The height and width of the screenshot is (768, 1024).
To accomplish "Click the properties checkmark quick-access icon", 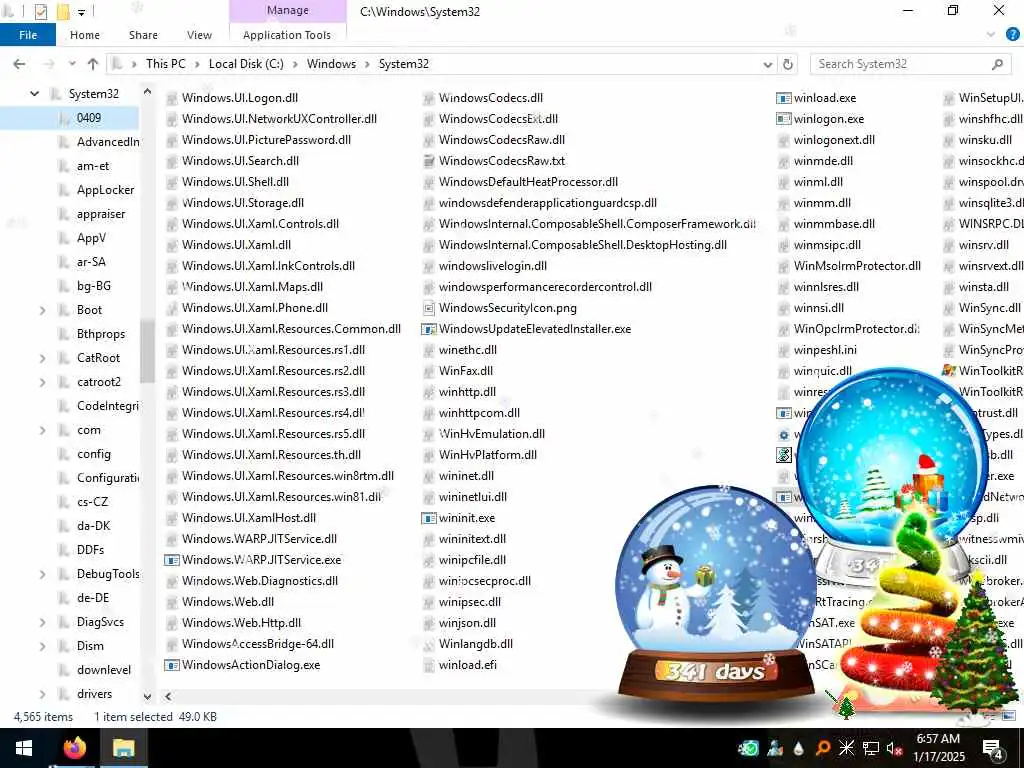I will tap(40, 11).
